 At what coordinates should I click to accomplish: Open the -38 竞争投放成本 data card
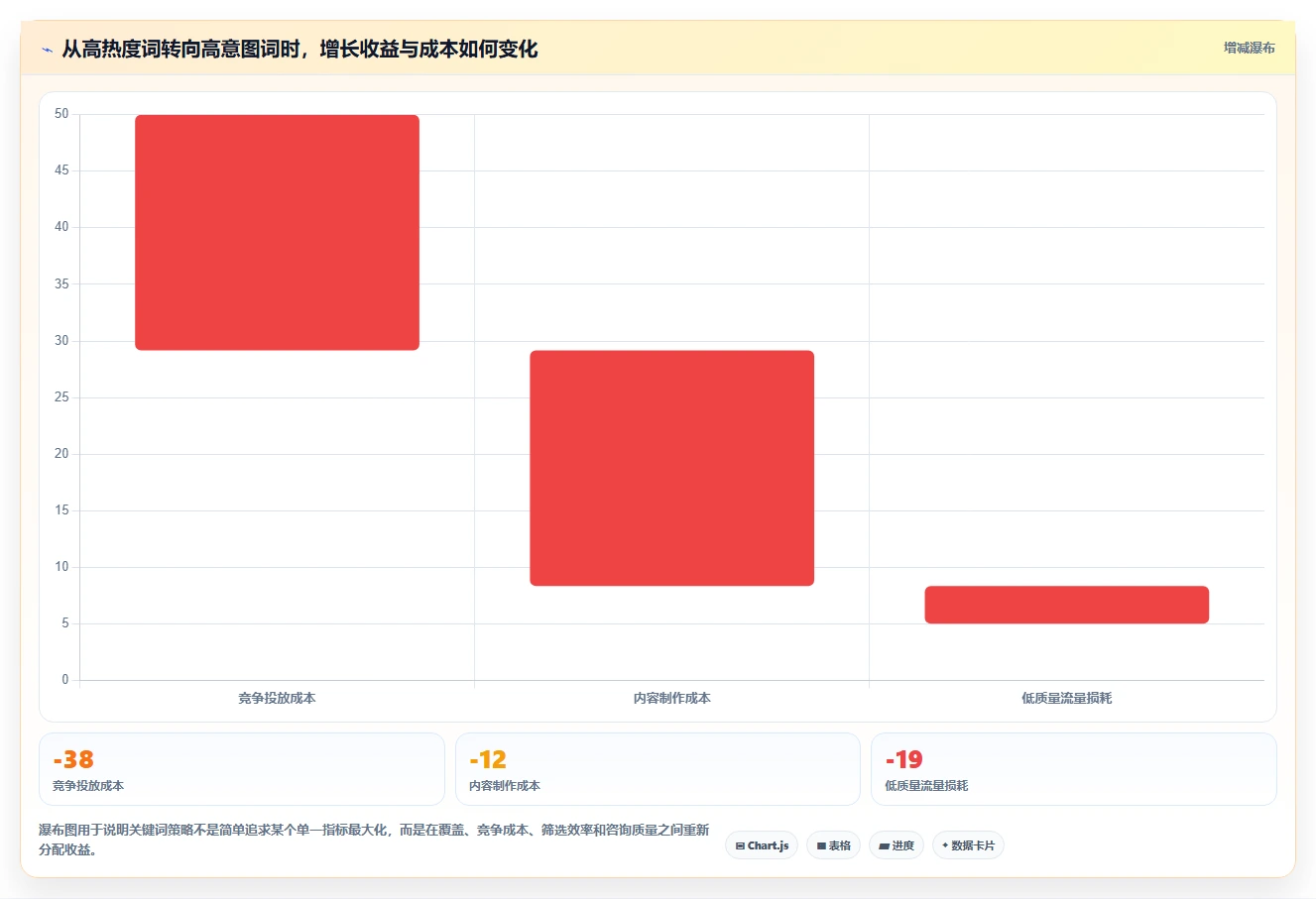click(x=242, y=769)
